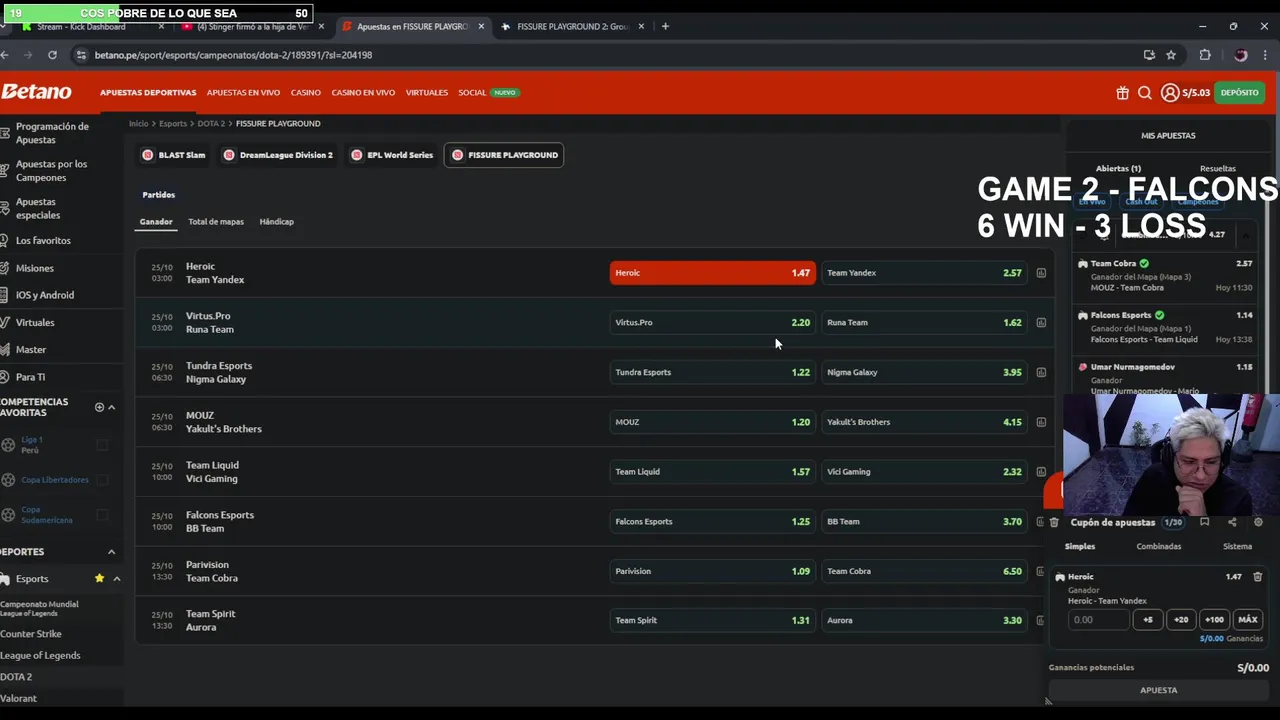Open Esports breadcrumb link

[x=173, y=124]
